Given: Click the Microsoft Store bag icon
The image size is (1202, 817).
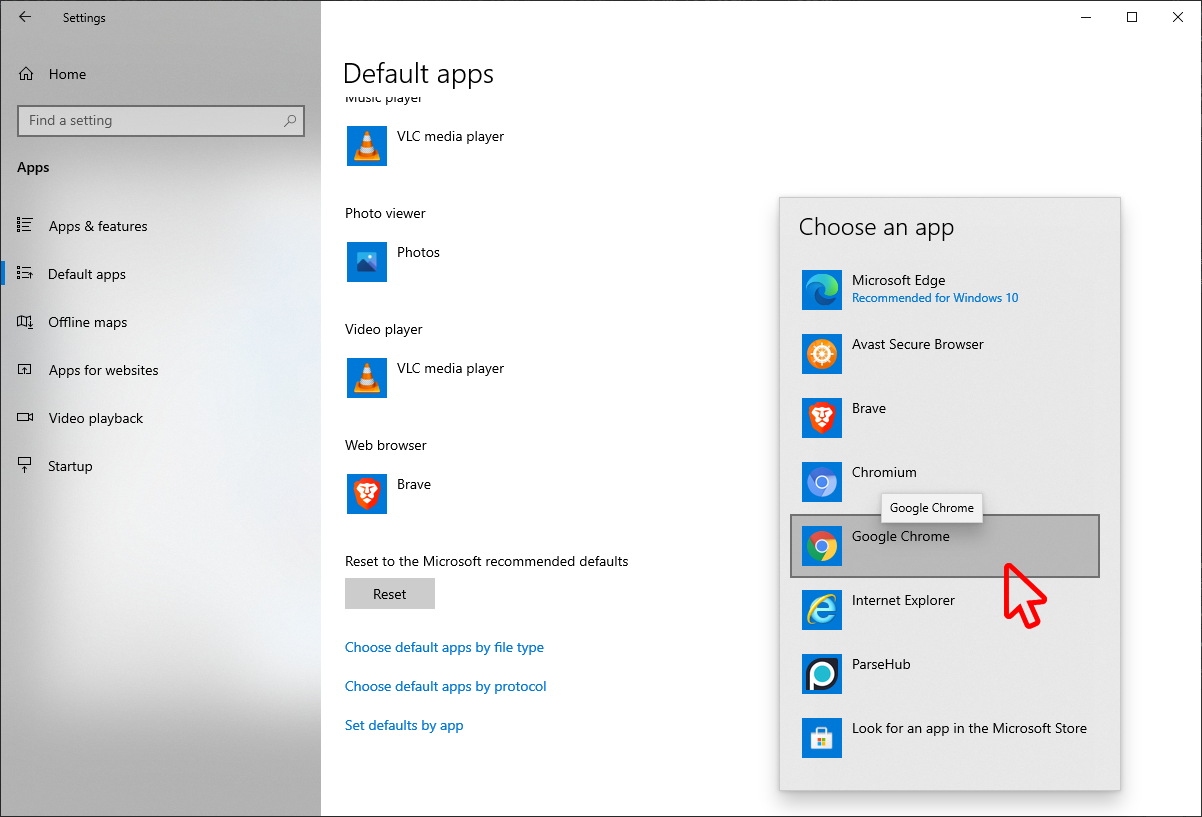Looking at the screenshot, I should 822,738.
